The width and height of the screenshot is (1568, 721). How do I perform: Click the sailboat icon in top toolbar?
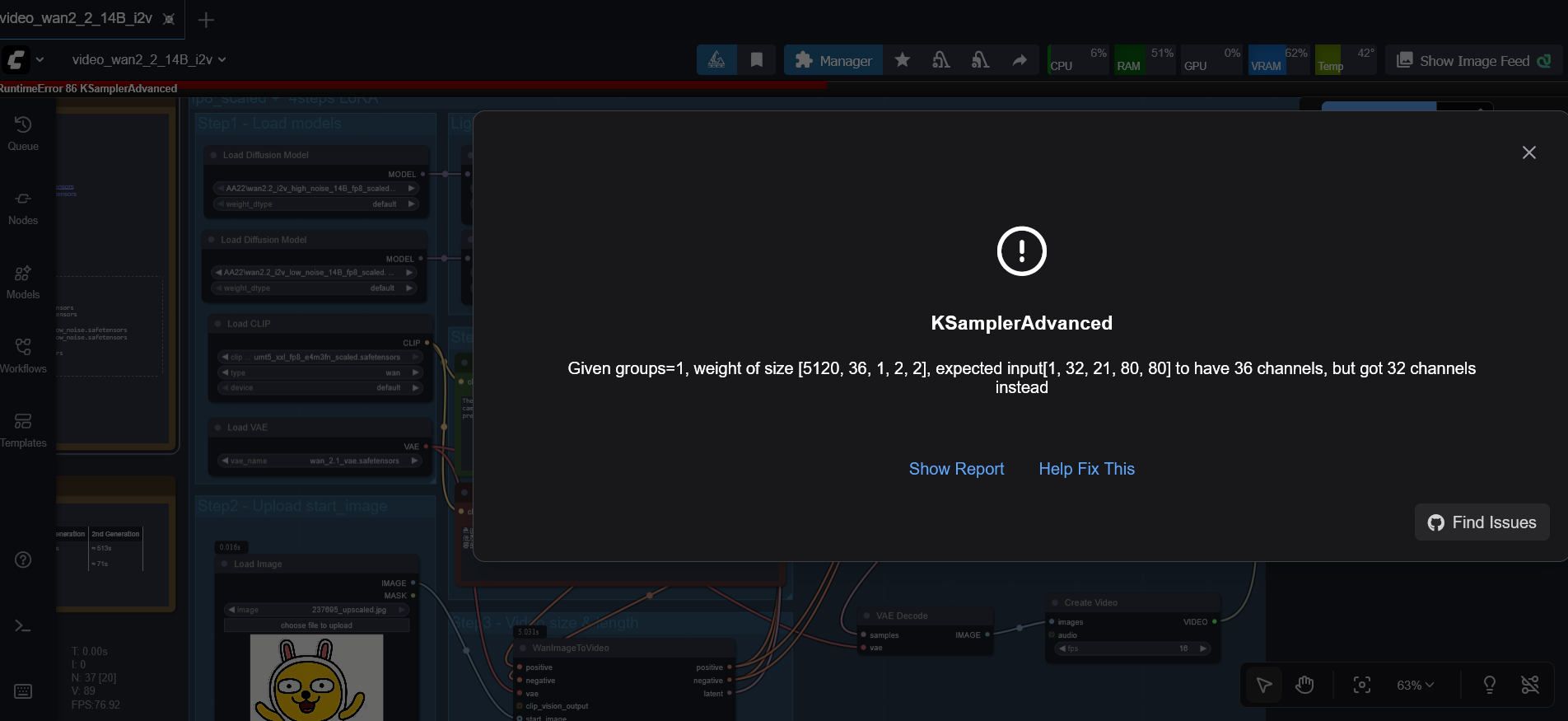click(716, 60)
